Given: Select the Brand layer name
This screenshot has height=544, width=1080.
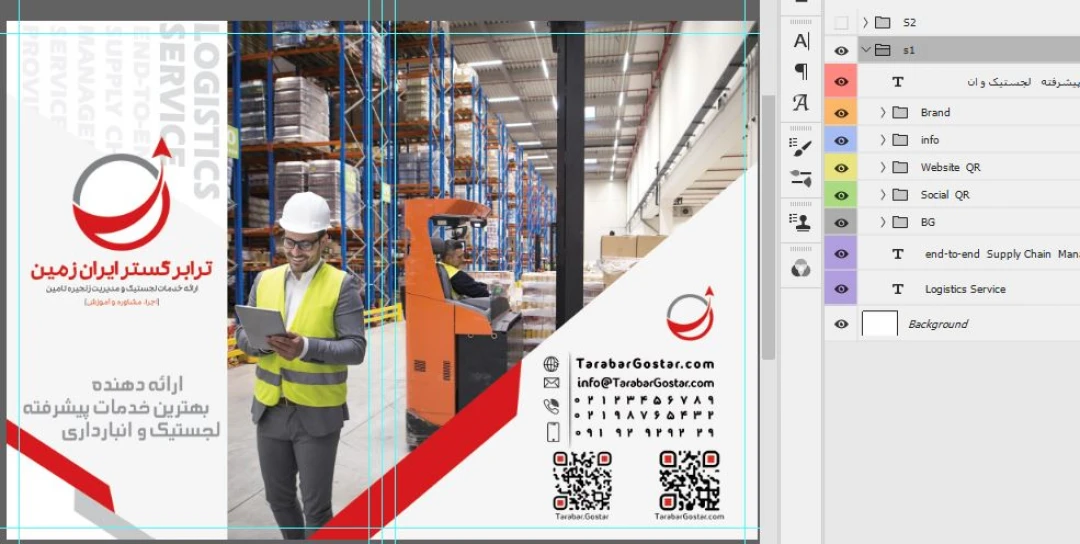Looking at the screenshot, I should (x=935, y=112).
